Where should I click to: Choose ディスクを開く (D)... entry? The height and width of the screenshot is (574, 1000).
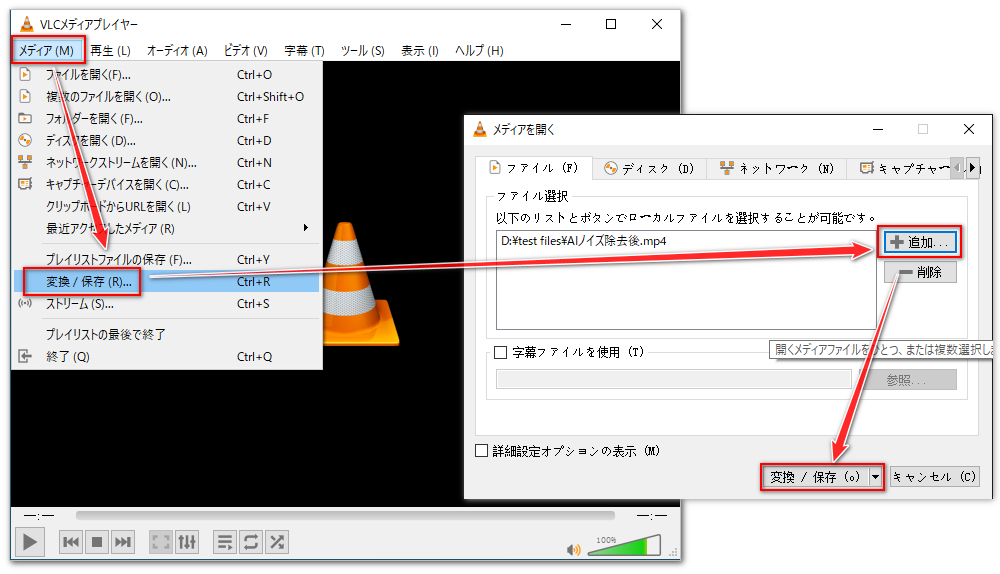point(167,140)
